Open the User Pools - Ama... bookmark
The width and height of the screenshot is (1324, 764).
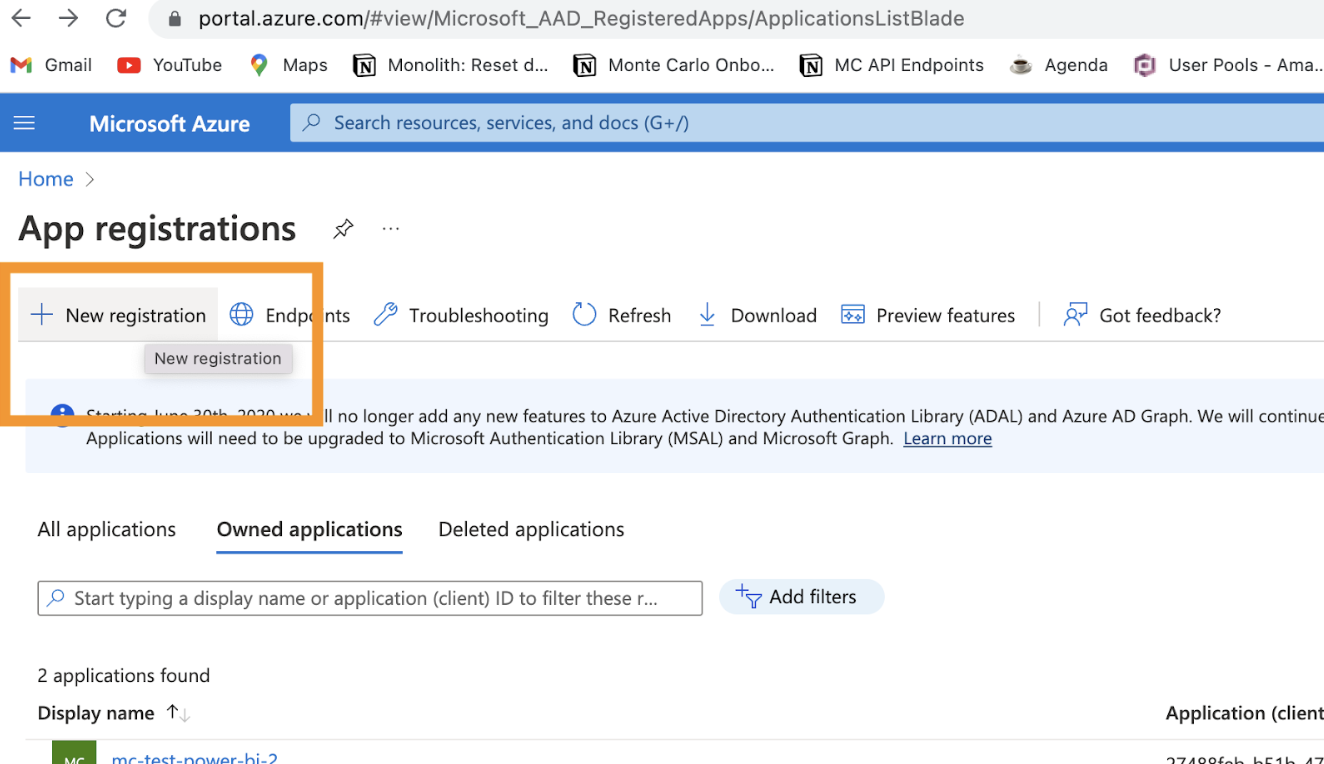[1228, 65]
